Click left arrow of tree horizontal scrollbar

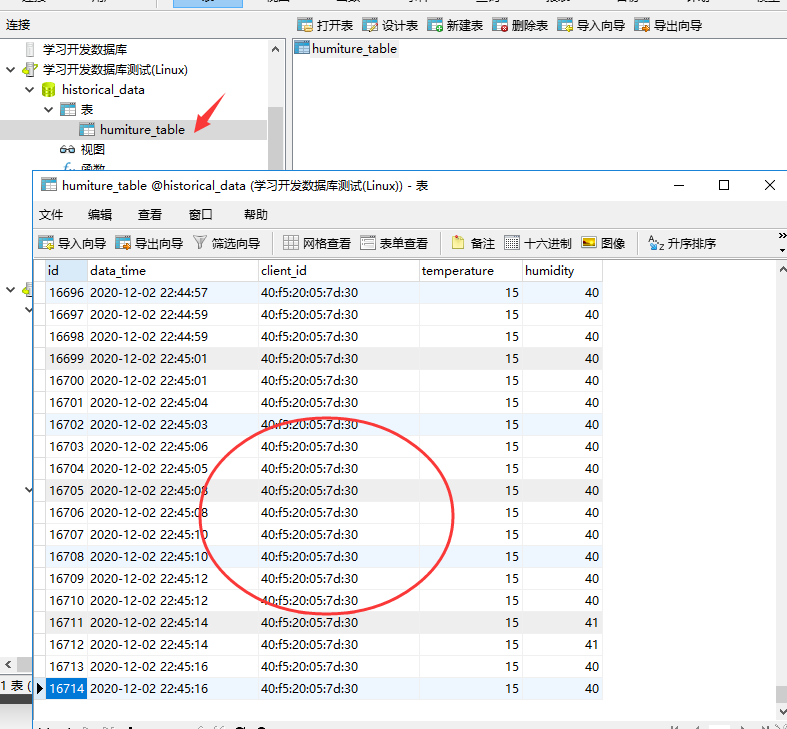coord(9,664)
